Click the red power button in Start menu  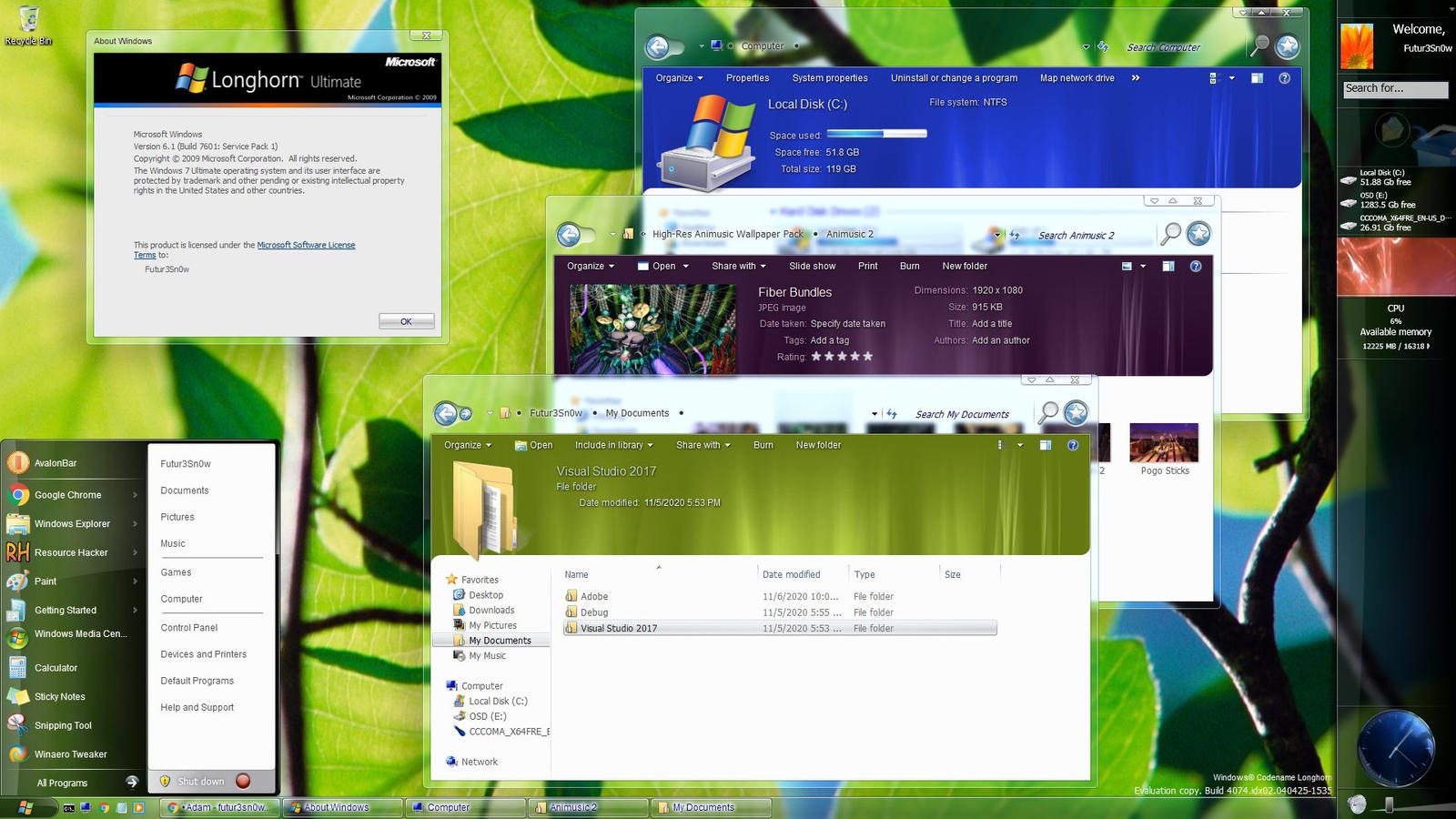[243, 781]
